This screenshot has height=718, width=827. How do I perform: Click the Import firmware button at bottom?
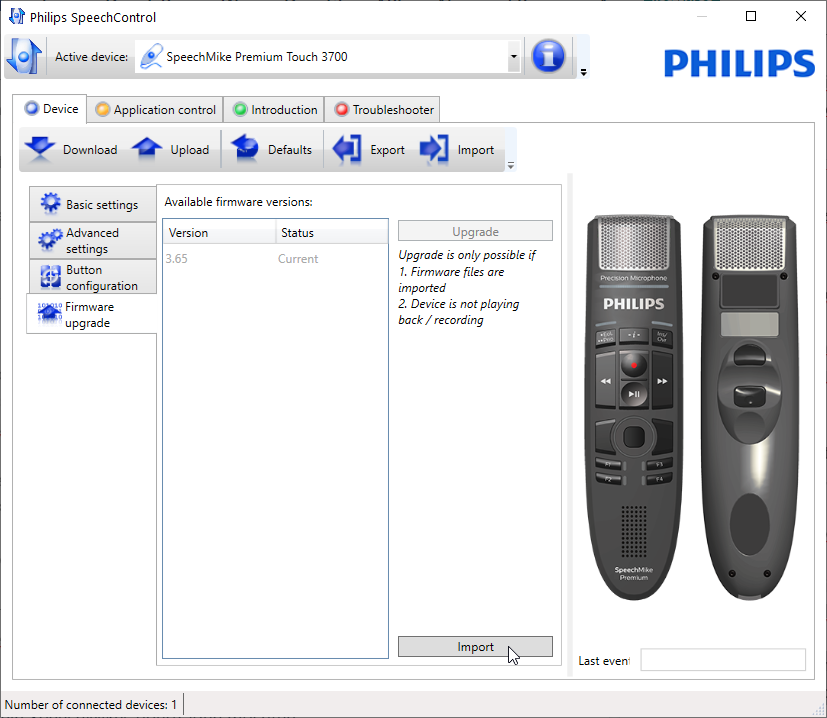475,647
